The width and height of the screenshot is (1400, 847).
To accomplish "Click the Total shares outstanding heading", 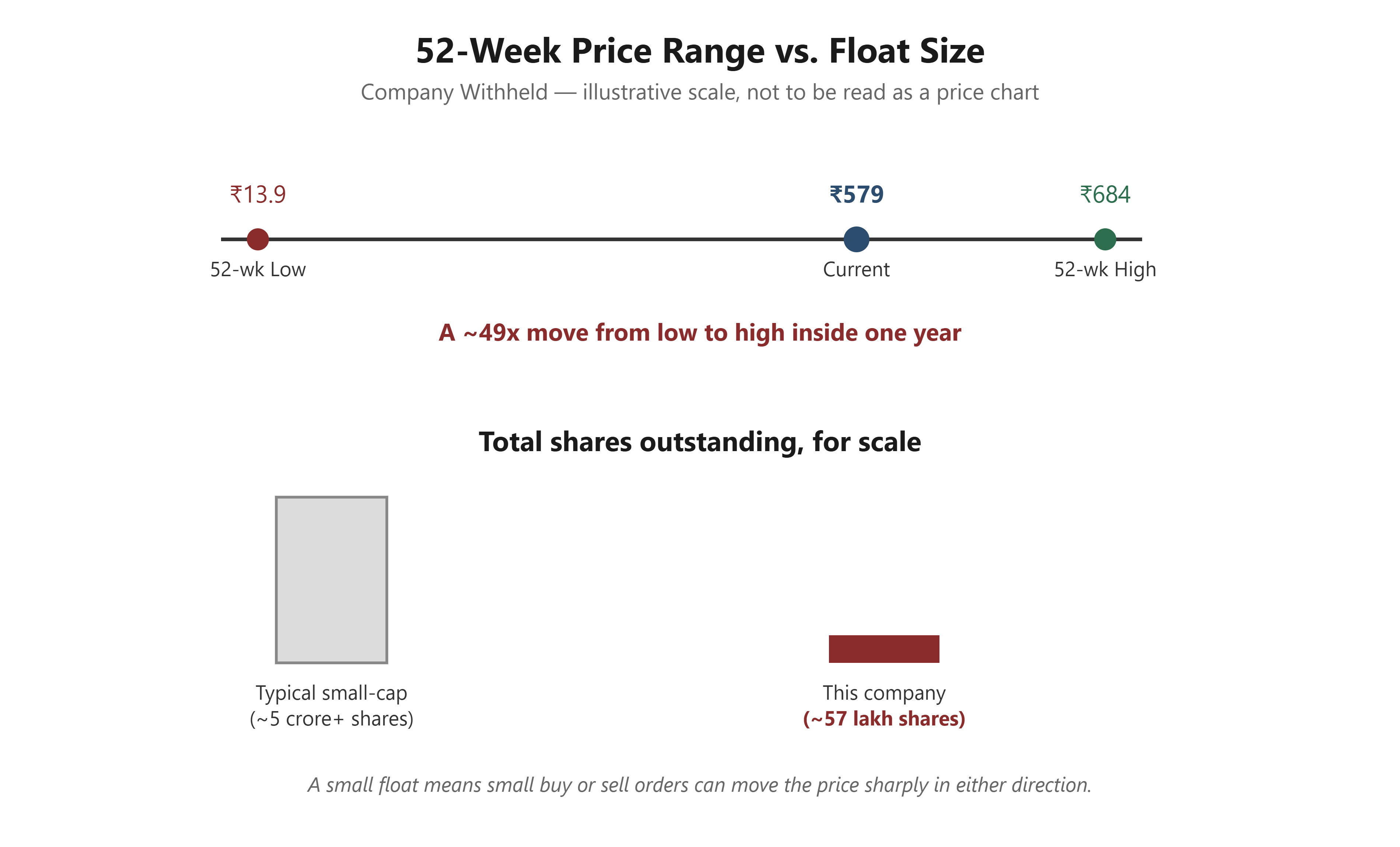I will point(700,442).
